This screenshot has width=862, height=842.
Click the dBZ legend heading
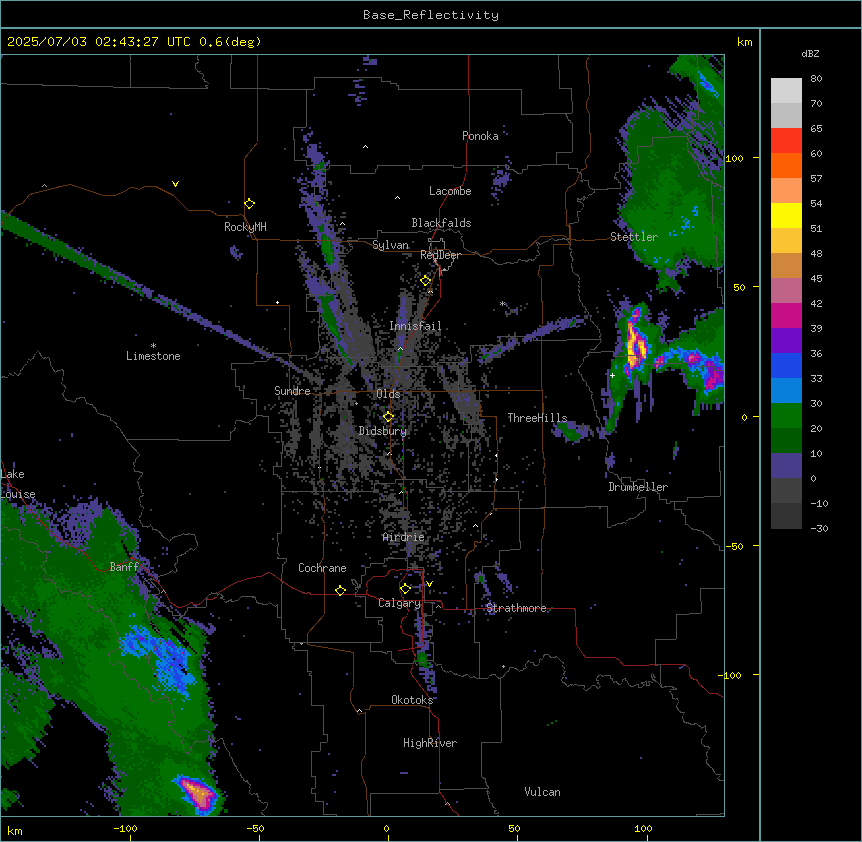810,53
